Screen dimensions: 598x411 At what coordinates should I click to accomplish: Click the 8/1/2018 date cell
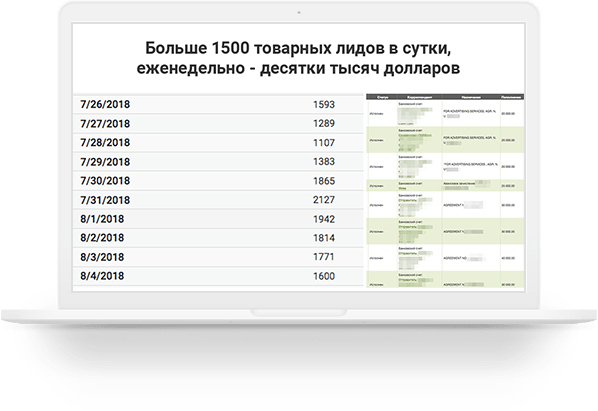click(x=102, y=219)
